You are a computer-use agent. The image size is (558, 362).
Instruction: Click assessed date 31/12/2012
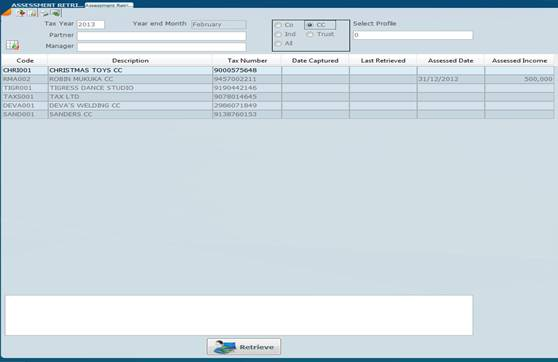click(x=451, y=79)
